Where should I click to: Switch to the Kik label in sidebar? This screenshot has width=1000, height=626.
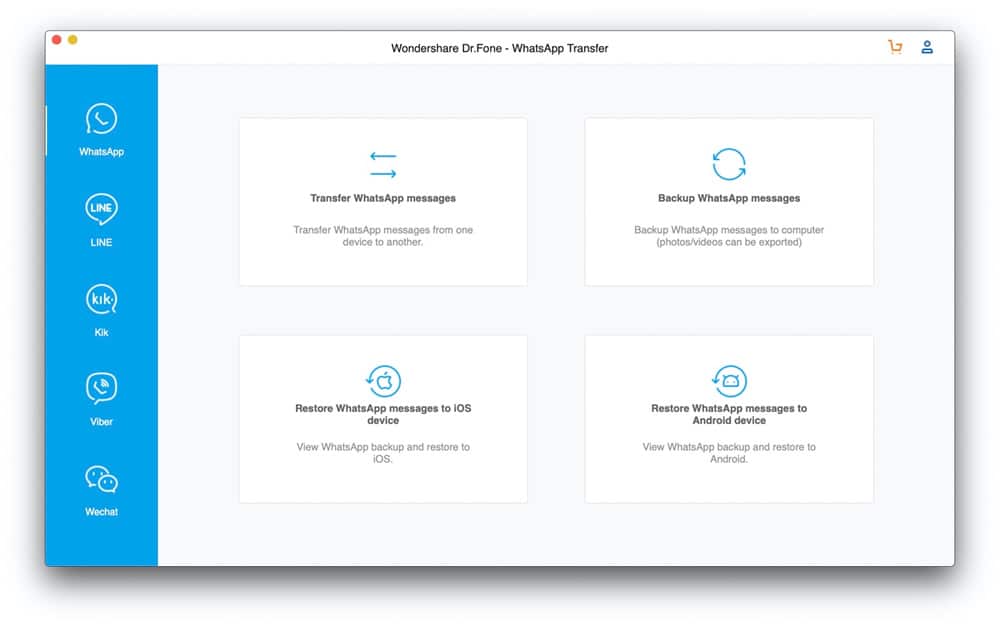coord(101,332)
